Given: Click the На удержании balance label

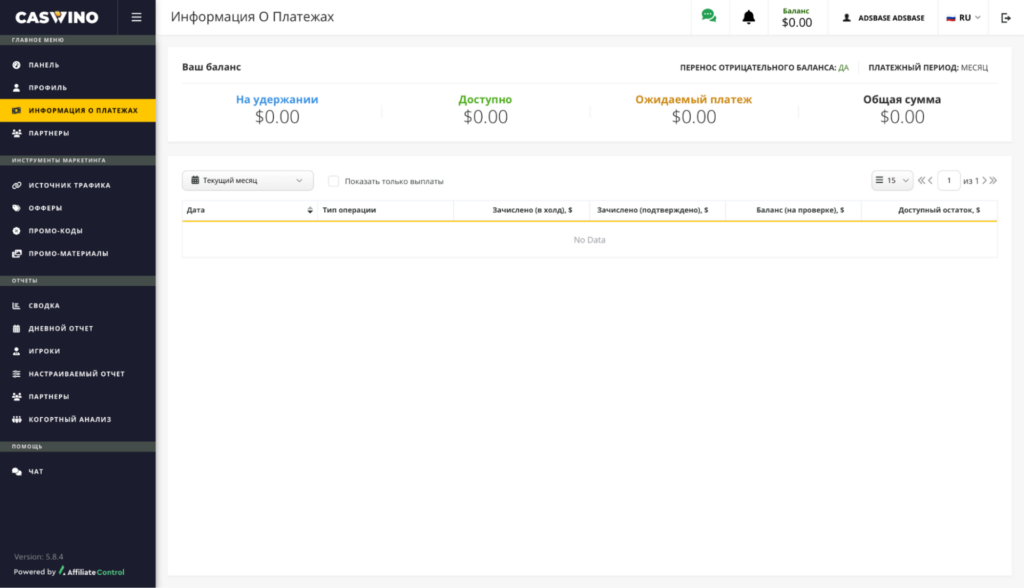Looking at the screenshot, I should (x=277, y=99).
